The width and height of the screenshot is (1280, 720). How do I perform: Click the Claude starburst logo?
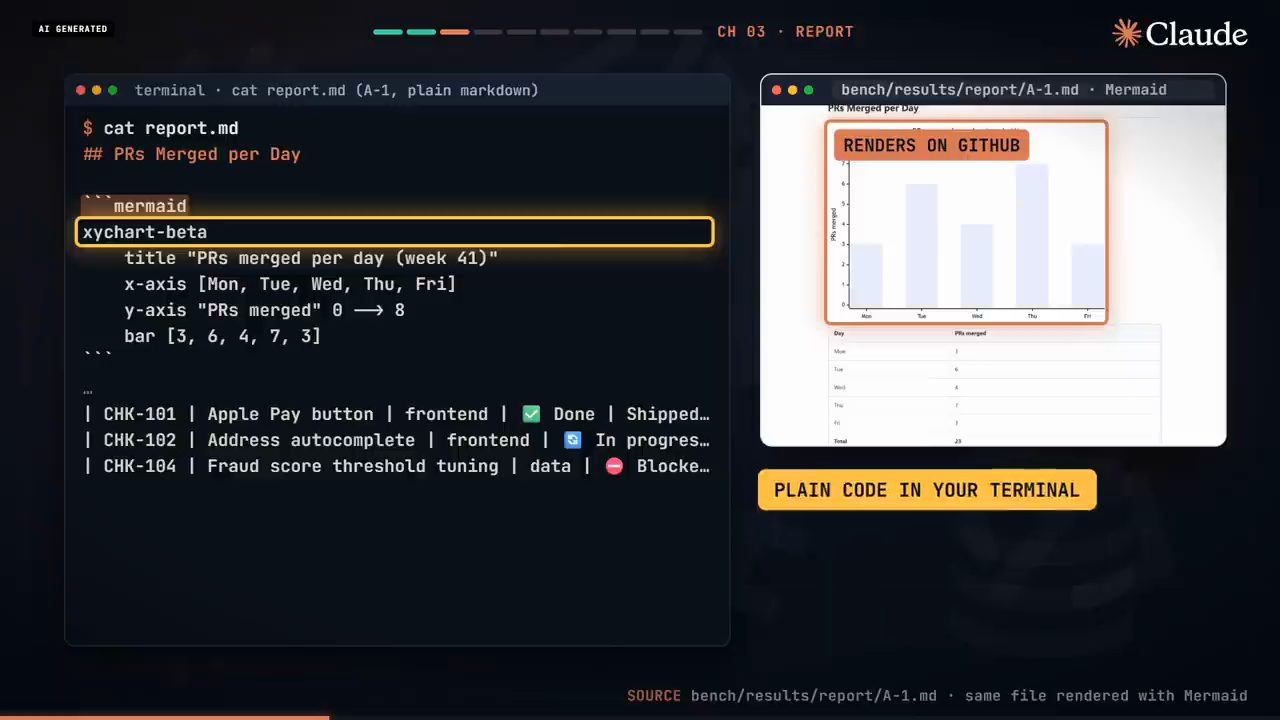coord(1127,33)
